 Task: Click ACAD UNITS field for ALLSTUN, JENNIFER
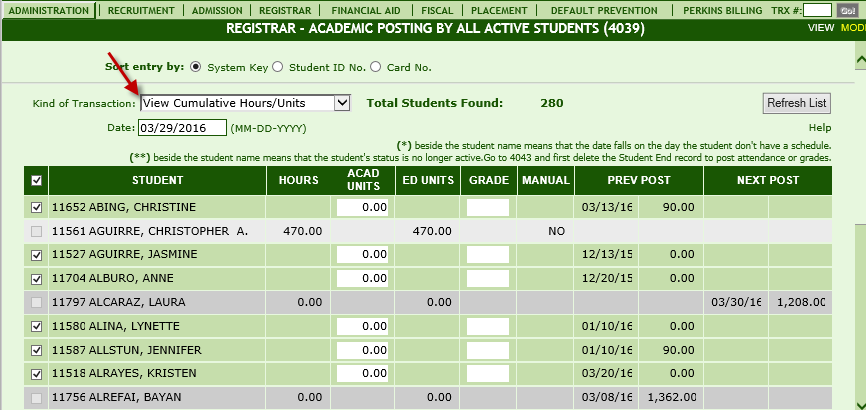(362, 350)
